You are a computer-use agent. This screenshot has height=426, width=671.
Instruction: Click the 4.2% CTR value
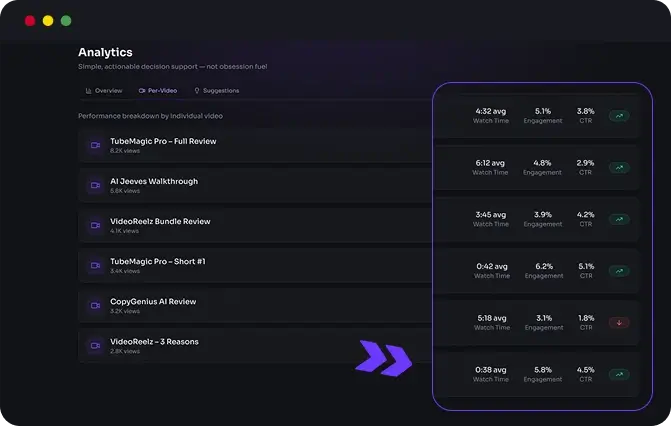click(585, 215)
